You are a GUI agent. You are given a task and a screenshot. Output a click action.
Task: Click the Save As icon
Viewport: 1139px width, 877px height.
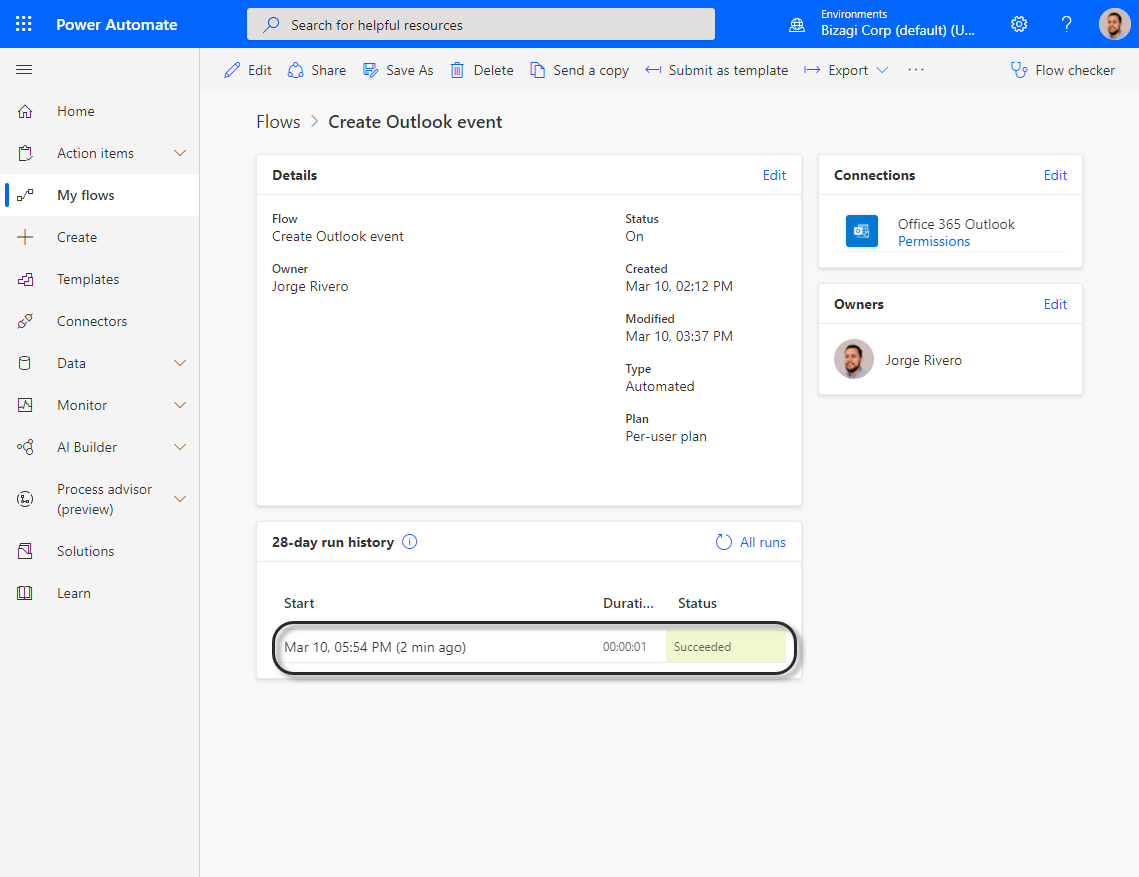pyautogui.click(x=370, y=70)
